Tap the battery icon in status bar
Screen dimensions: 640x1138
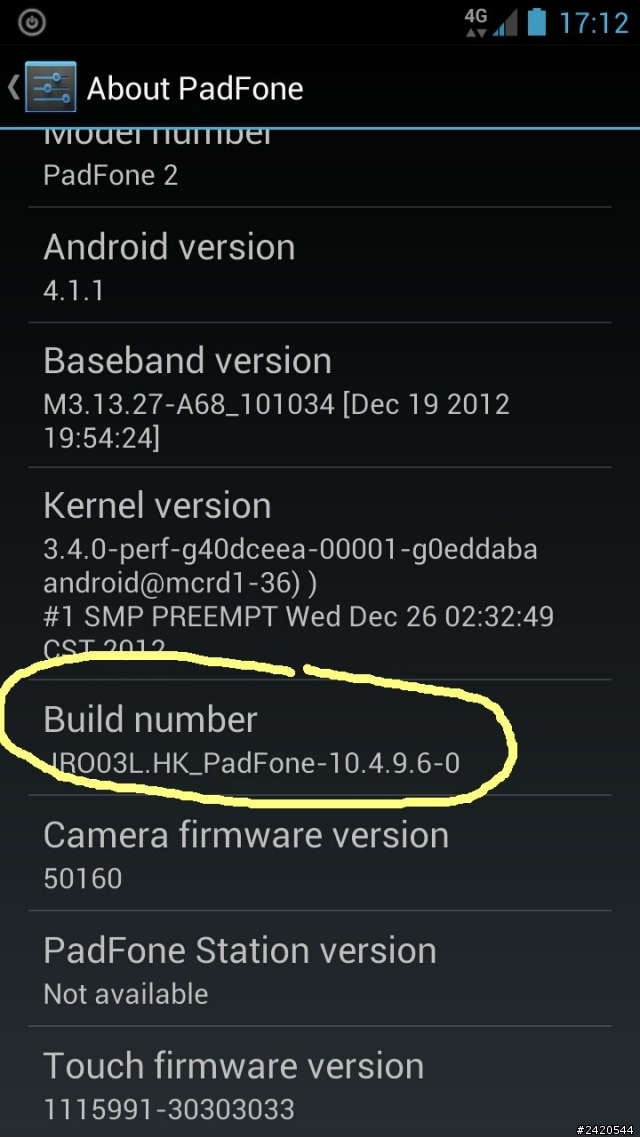pyautogui.click(x=536, y=22)
